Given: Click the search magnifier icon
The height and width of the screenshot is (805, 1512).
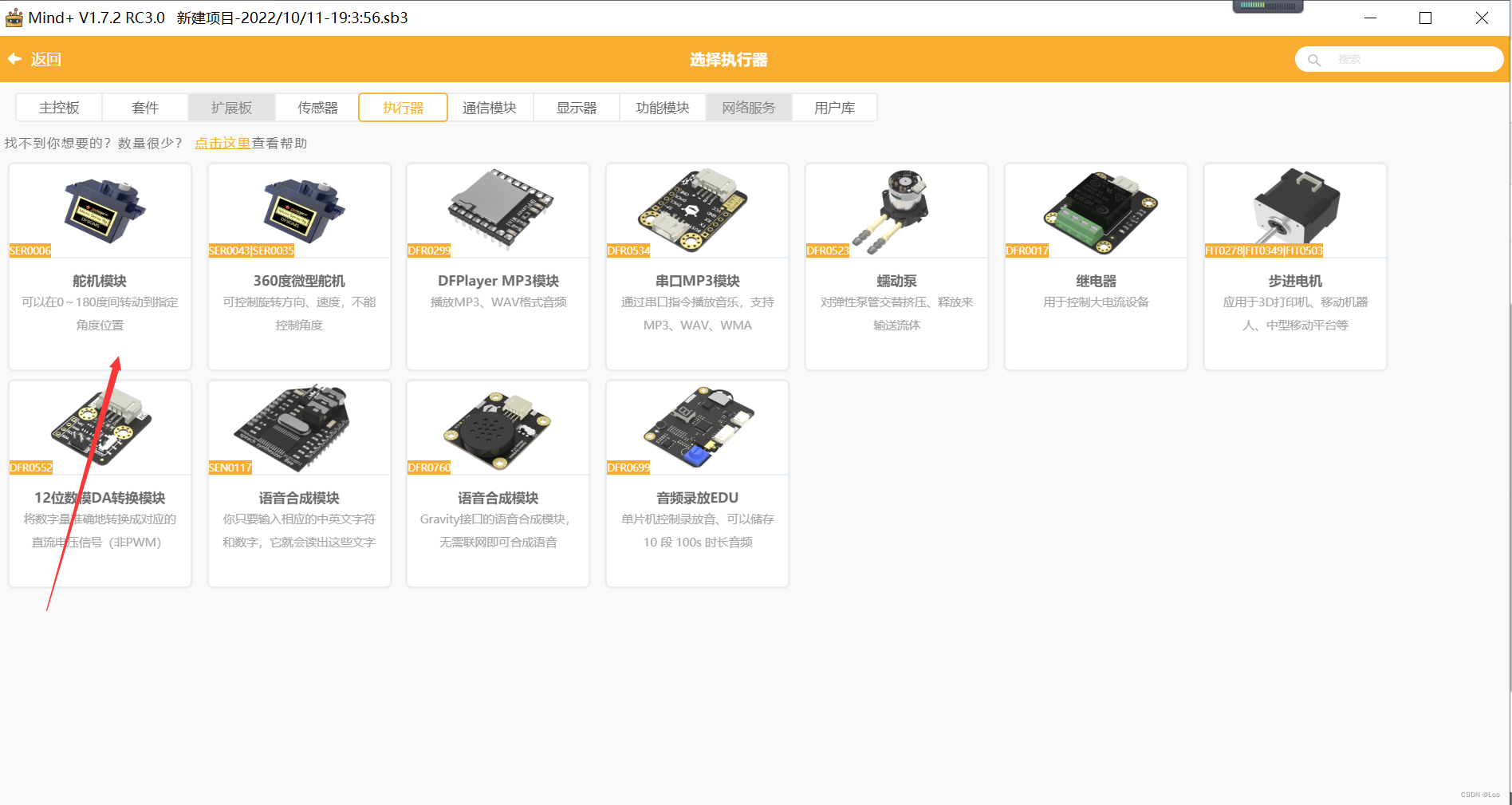Looking at the screenshot, I should 1314,60.
